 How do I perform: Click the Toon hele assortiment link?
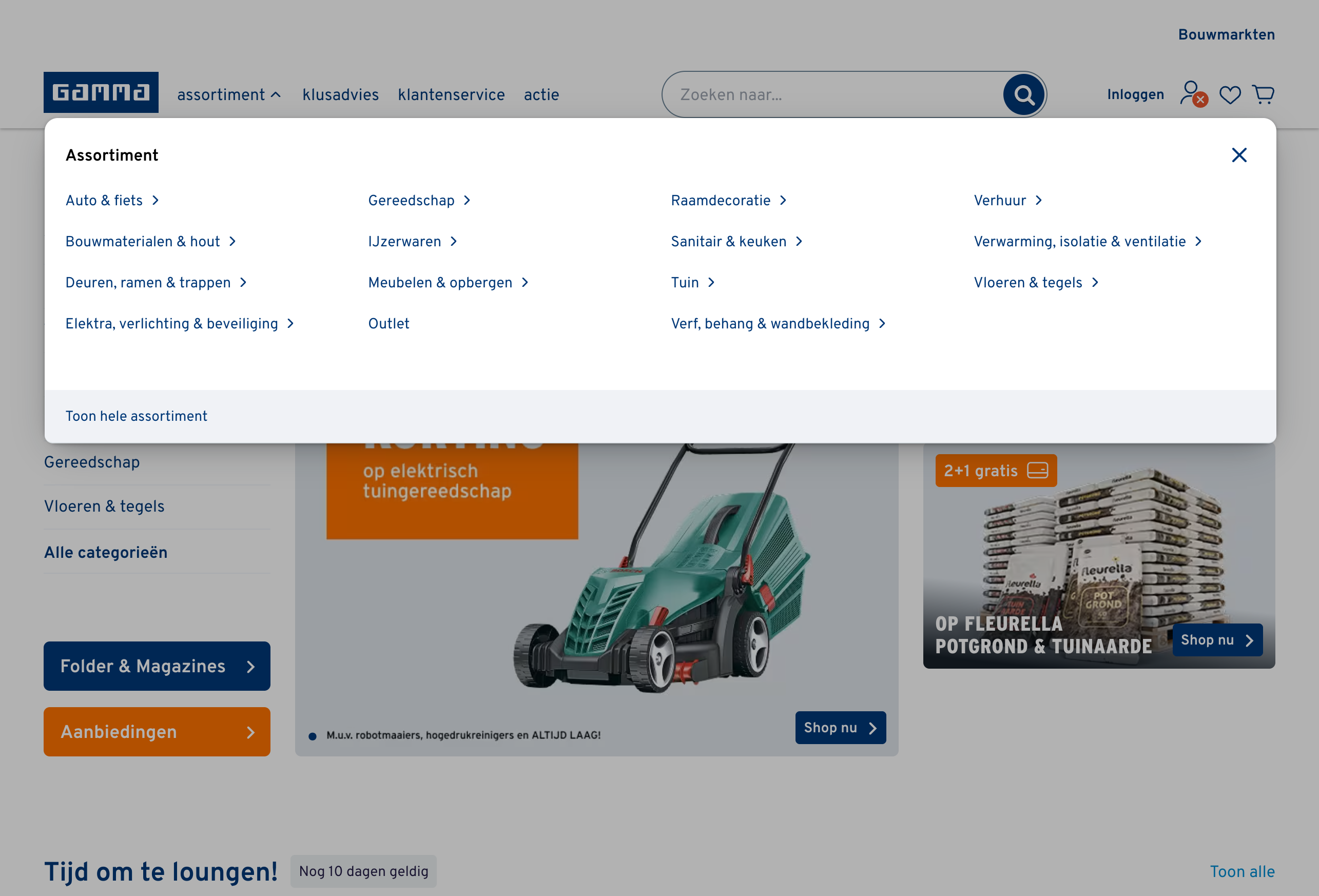pyautogui.click(x=136, y=416)
